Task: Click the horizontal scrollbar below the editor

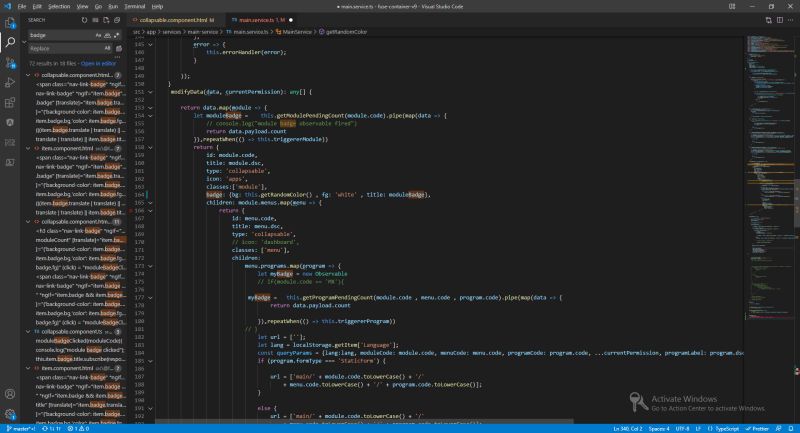Action: click(x=364, y=422)
